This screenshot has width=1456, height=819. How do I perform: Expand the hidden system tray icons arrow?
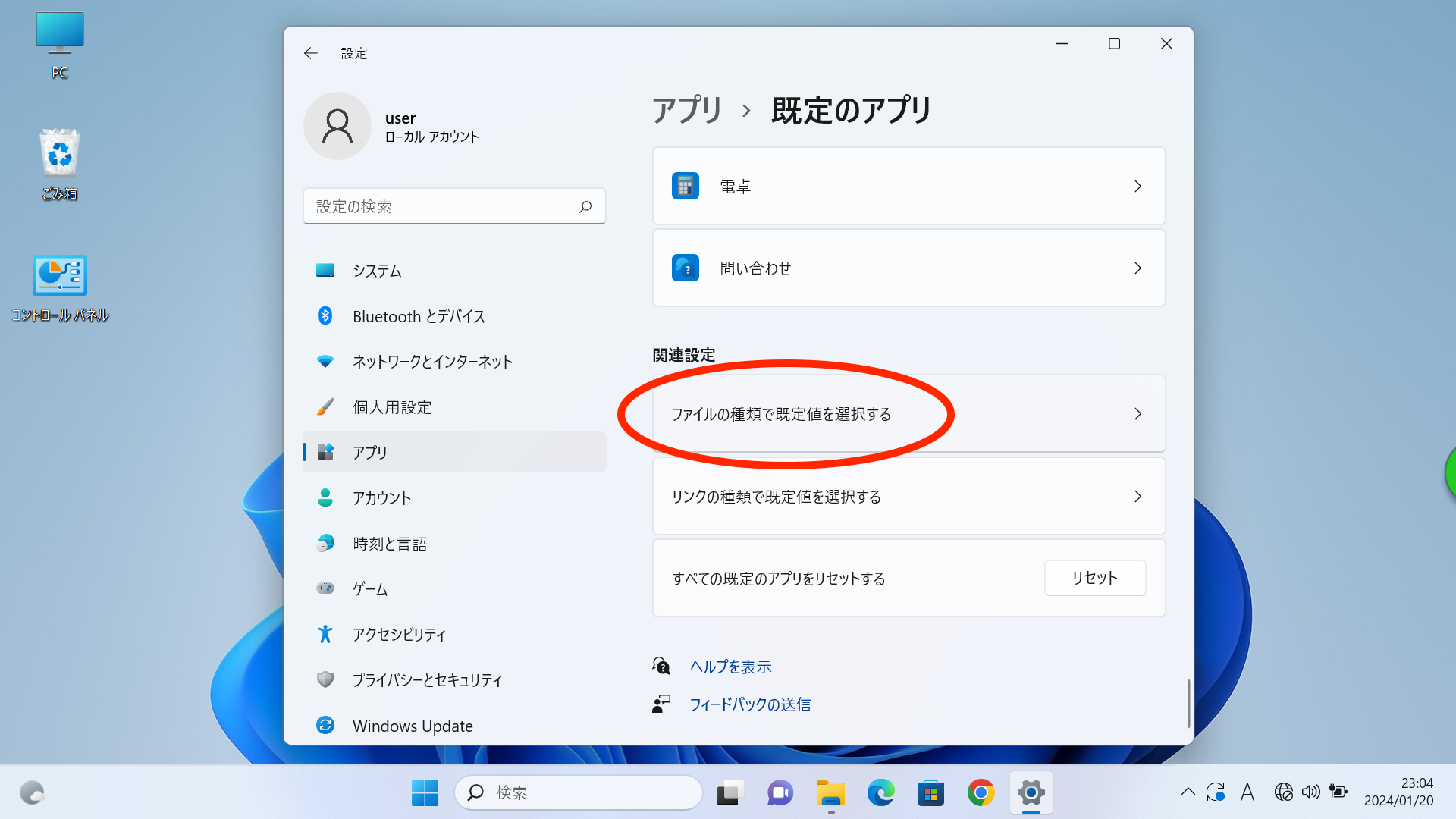coord(1188,792)
